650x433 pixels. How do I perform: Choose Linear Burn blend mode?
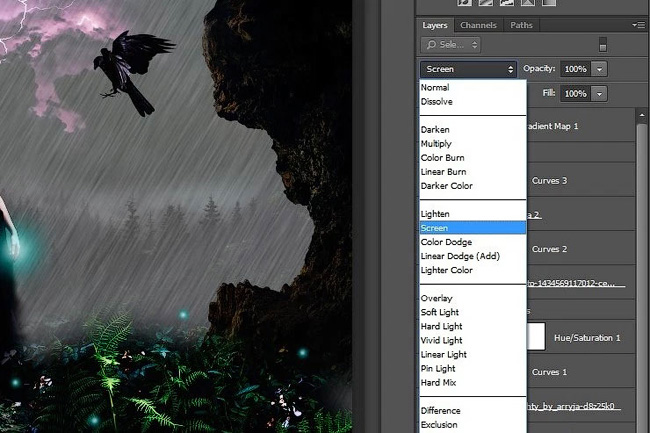pos(473,172)
